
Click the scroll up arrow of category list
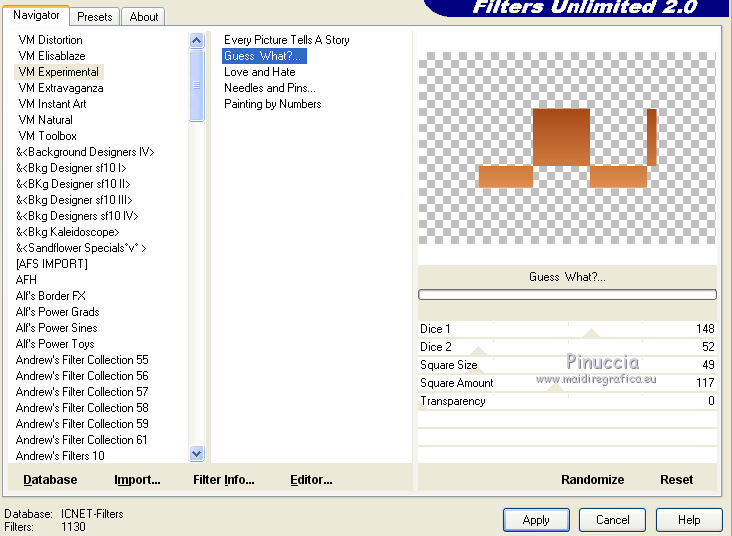point(197,41)
